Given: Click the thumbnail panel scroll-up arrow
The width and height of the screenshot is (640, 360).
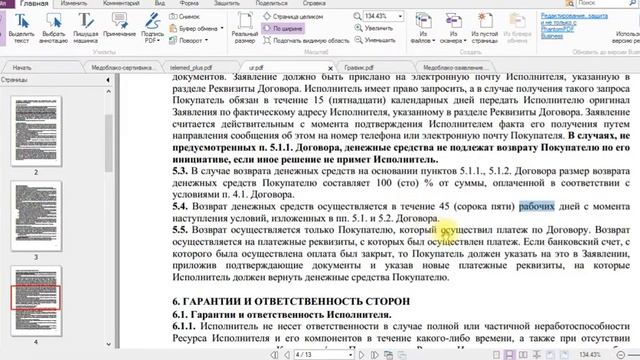Looking at the screenshot, I should click(x=108, y=92).
